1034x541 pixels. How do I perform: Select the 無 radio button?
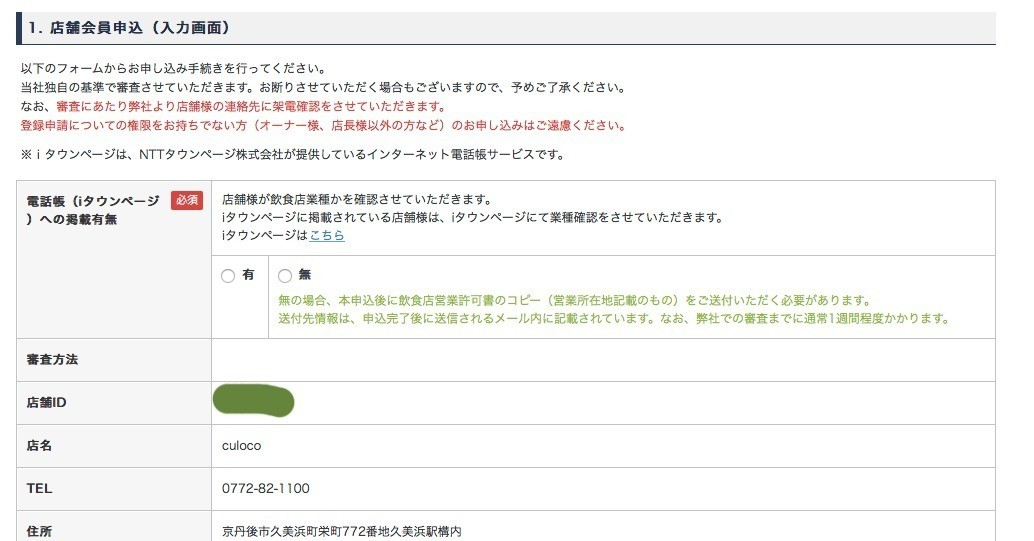285,276
